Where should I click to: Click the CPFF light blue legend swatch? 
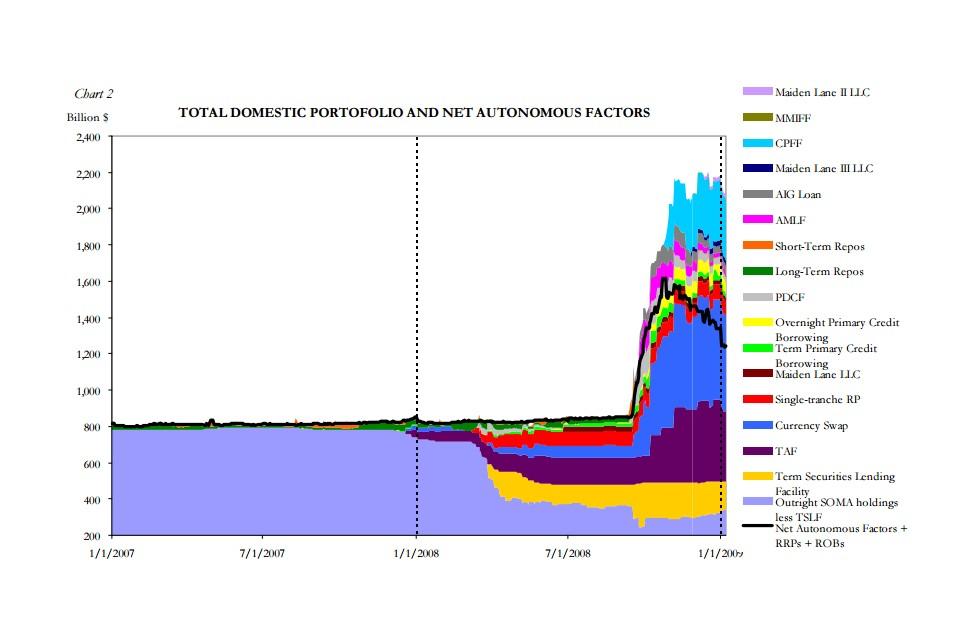click(x=757, y=143)
